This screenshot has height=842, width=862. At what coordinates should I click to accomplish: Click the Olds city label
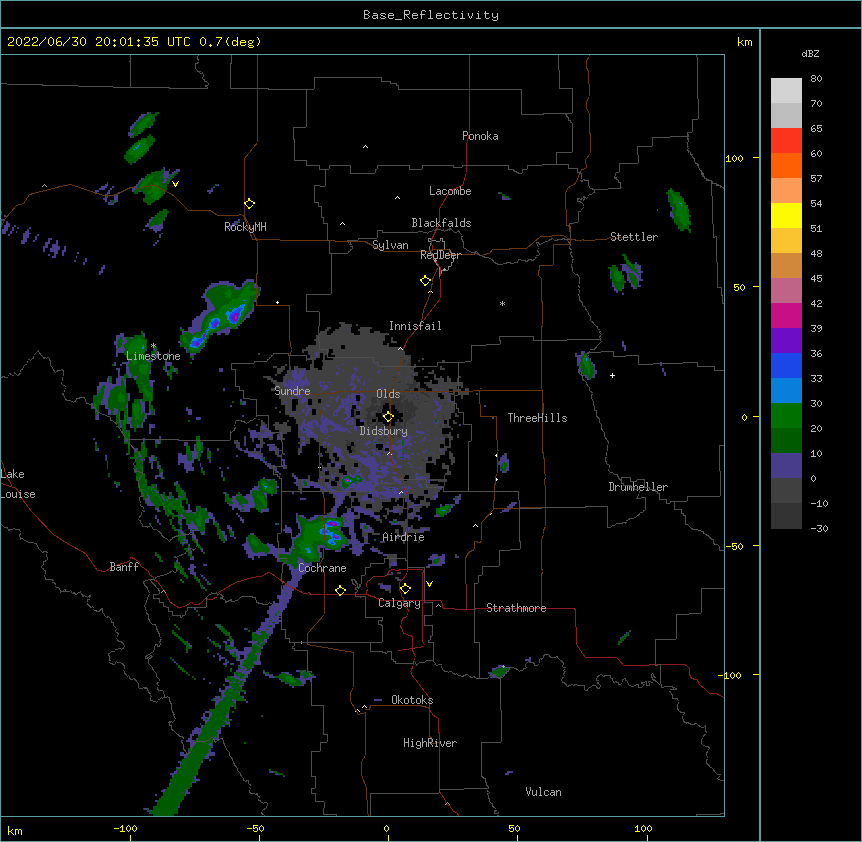(x=388, y=394)
